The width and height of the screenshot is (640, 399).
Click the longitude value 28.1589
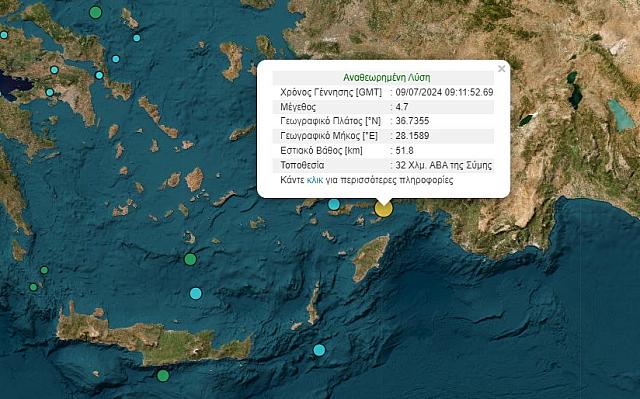412,136
